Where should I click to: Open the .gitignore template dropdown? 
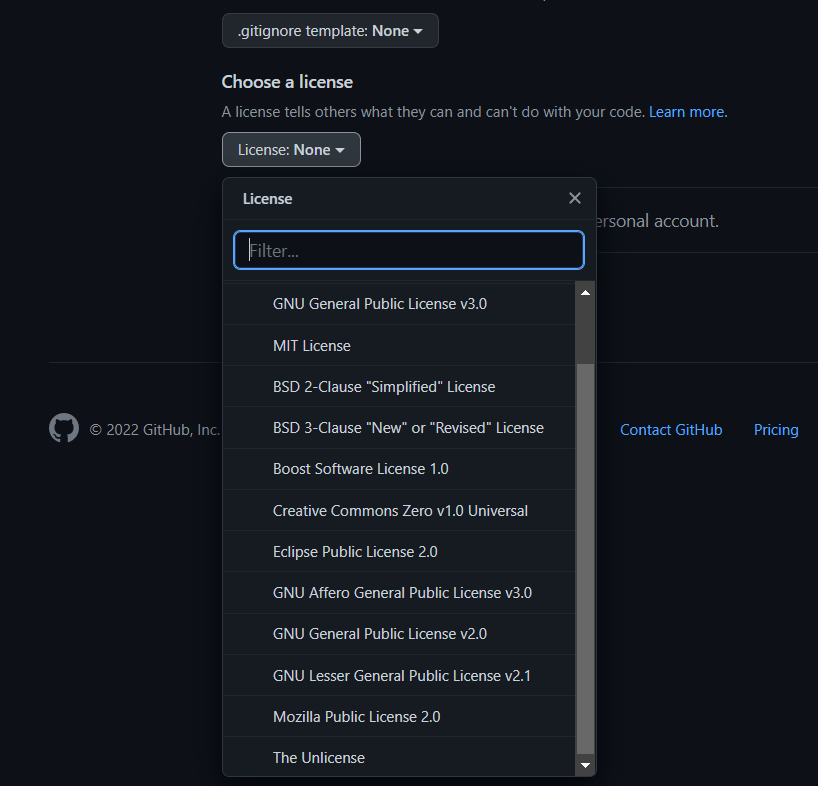(330, 30)
